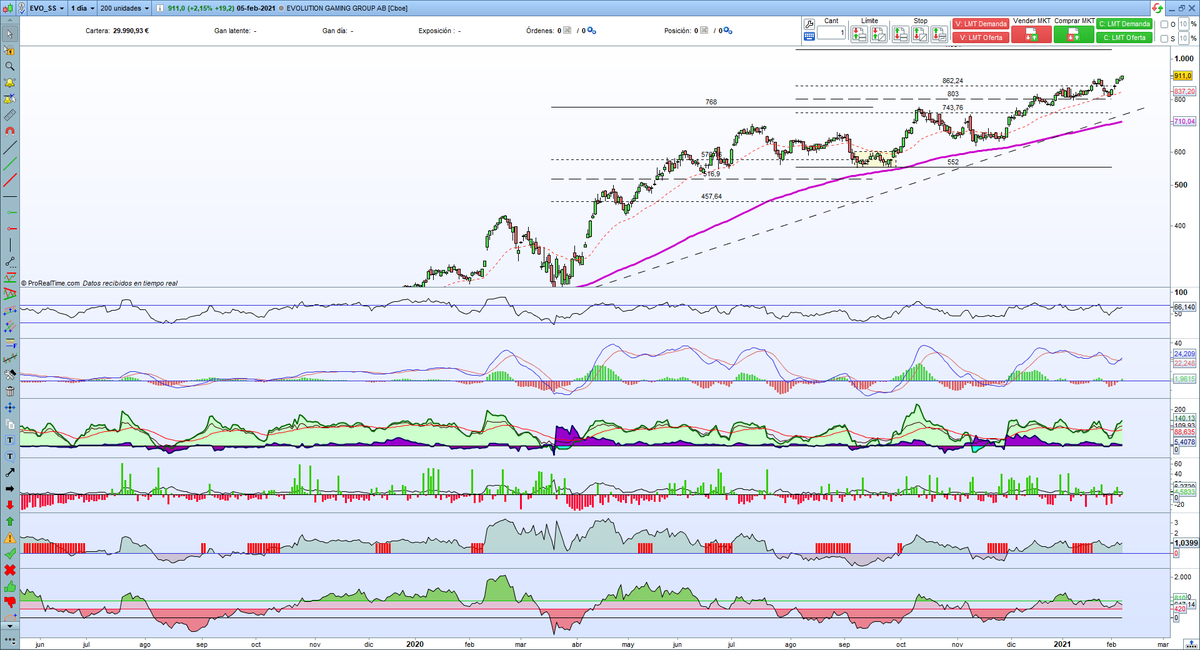
Task: Collapse toolbar arrow at sidebar top
Action: pyautogui.click(x=10, y=21)
